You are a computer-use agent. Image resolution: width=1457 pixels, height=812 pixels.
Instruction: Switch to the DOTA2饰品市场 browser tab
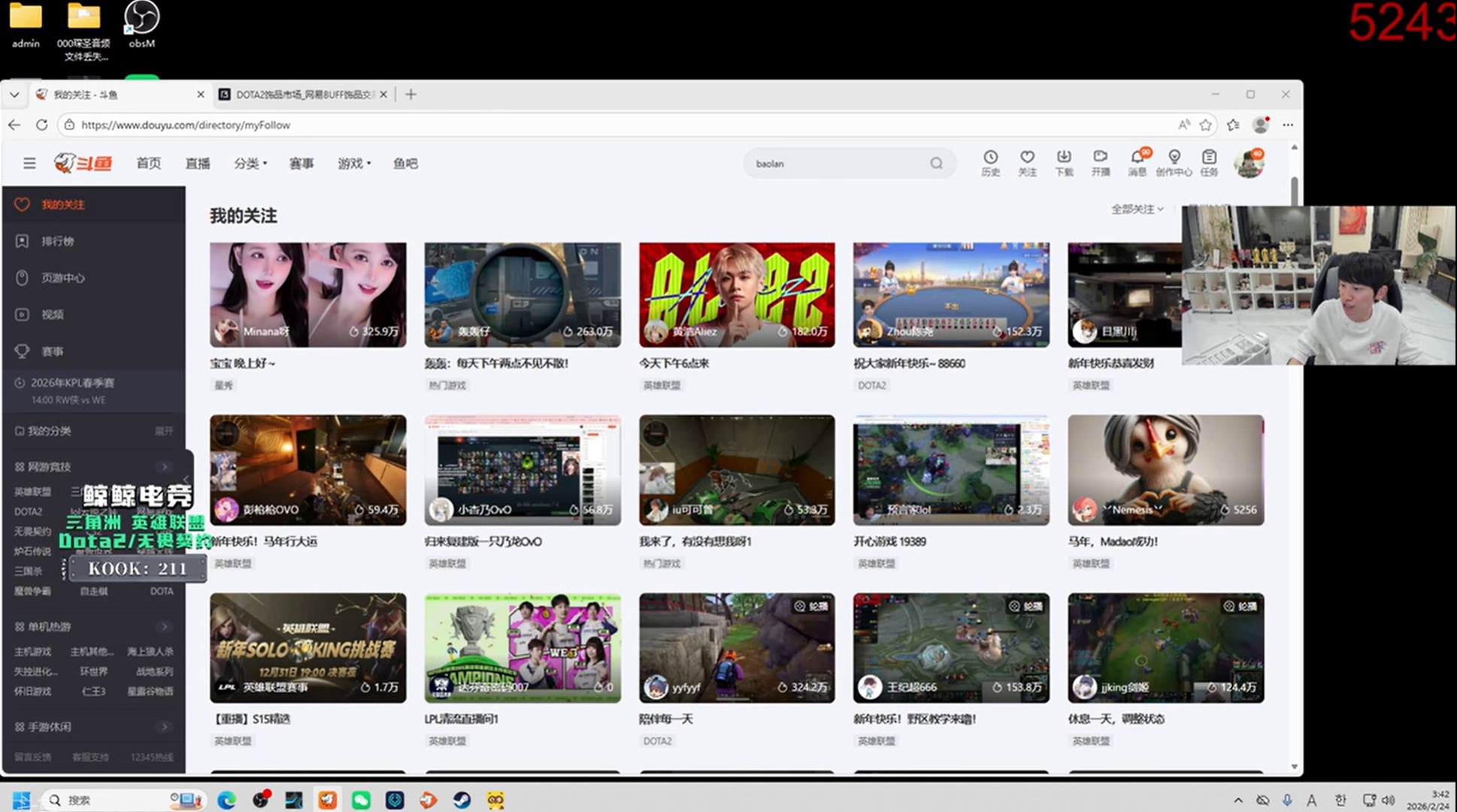click(x=301, y=95)
